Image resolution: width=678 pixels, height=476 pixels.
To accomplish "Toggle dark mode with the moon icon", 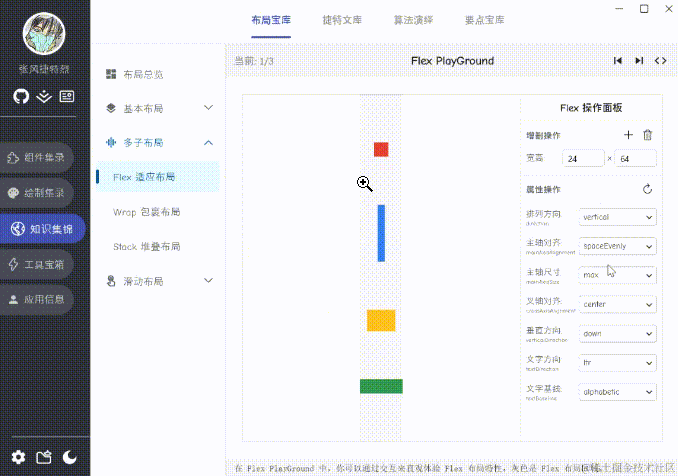I will point(70,457).
